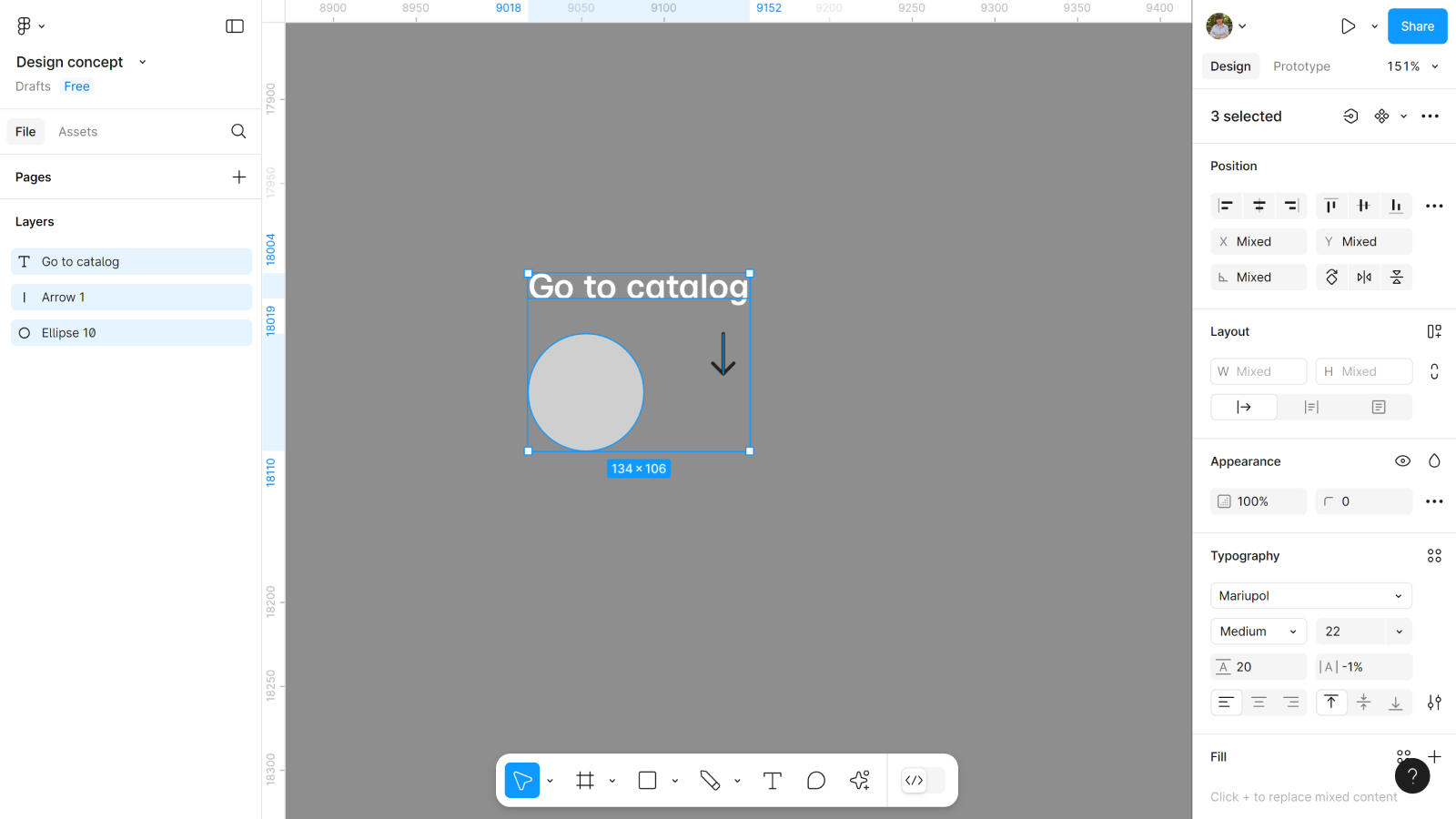Expand the 151% zoom level menu
This screenshot has width=1456, height=819.
tap(1412, 66)
